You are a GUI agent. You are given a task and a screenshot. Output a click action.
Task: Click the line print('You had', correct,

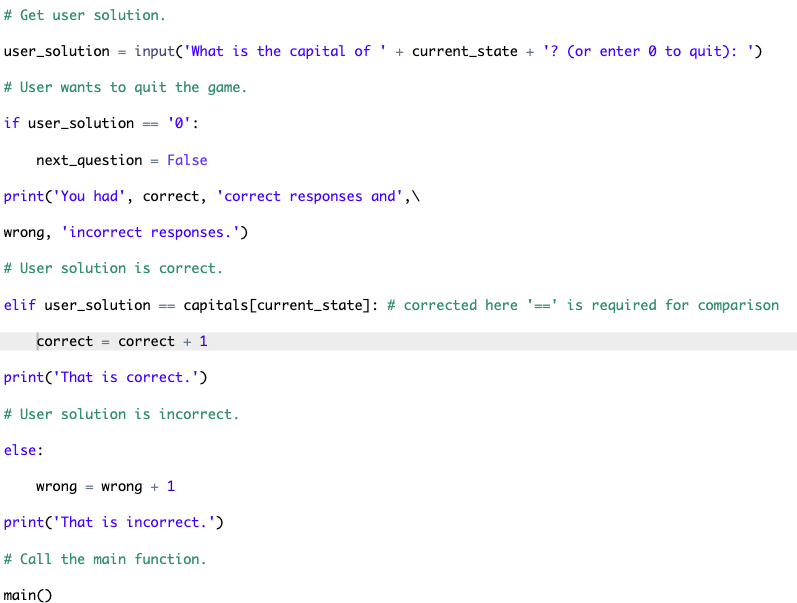coord(211,196)
